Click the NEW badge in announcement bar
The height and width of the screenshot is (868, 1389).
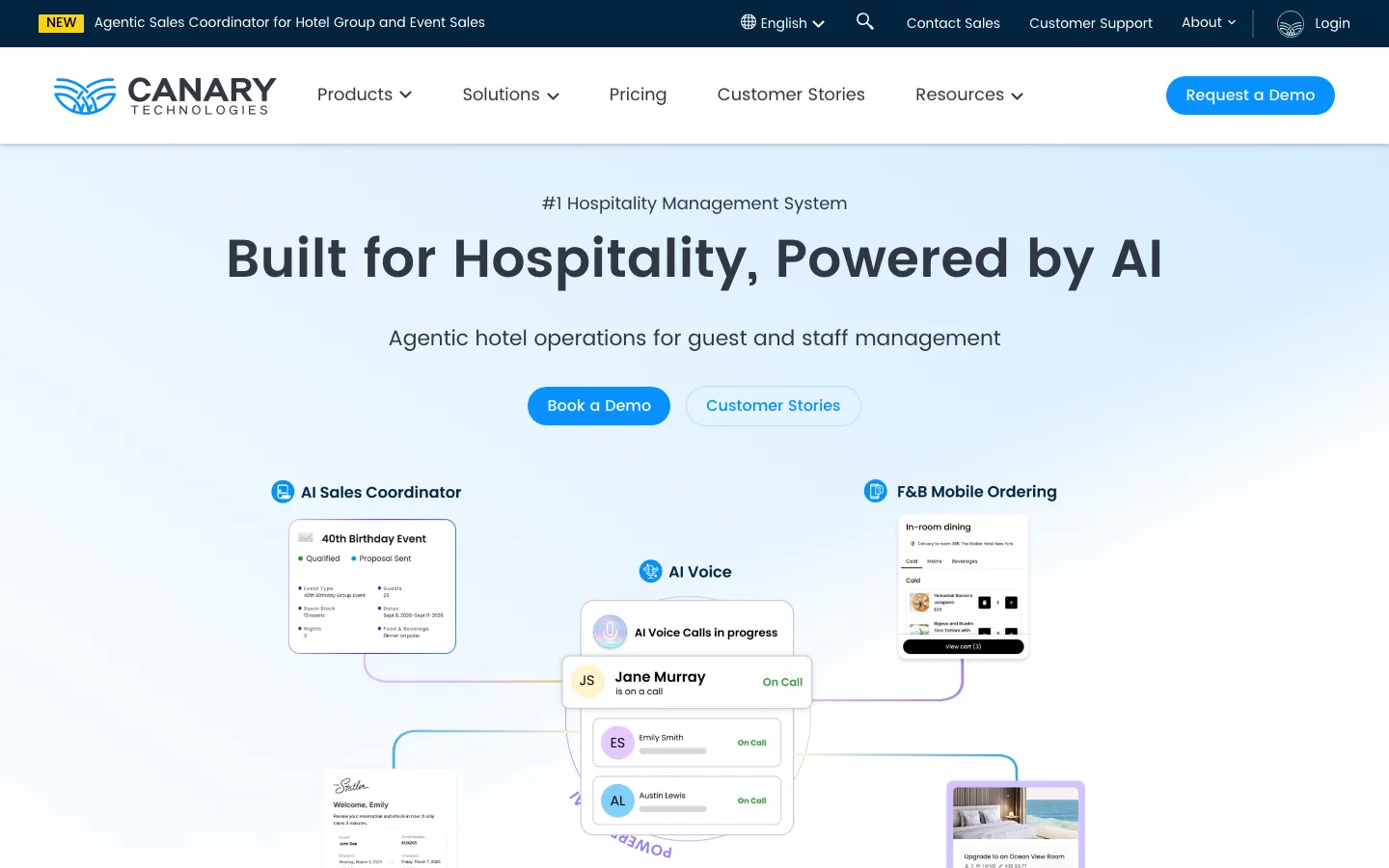click(61, 22)
